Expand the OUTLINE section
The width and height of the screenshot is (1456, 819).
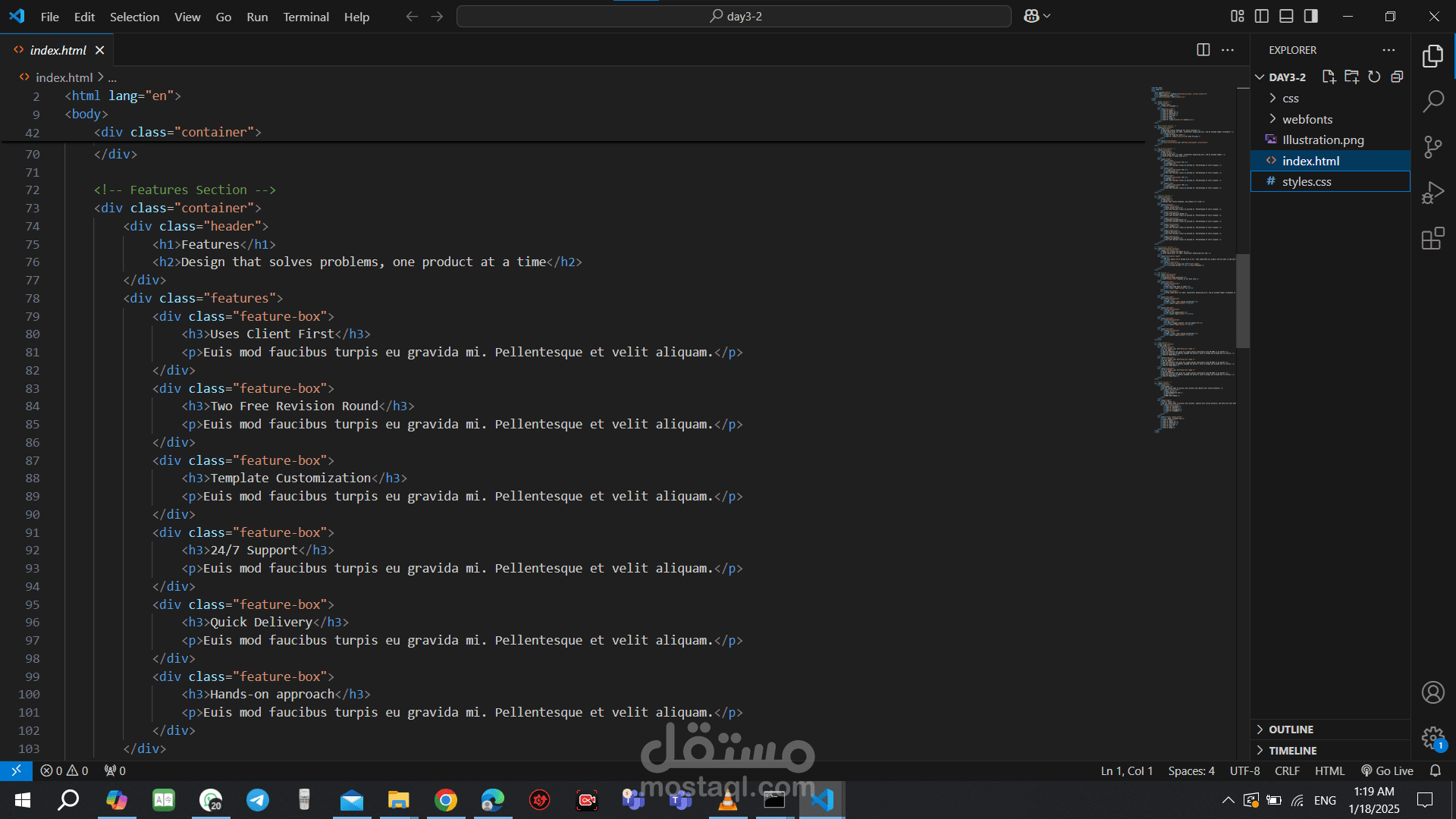coord(1291,730)
